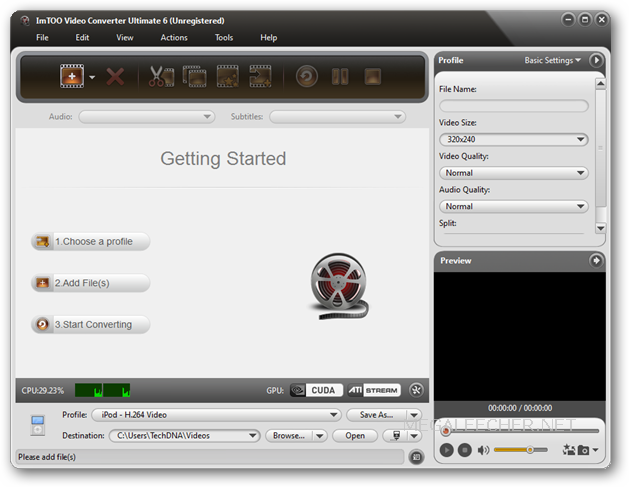Image resolution: width=629 pixels, height=487 pixels.
Task: Click the Add Output Profile arrow icon
Action: [x=260, y=76]
